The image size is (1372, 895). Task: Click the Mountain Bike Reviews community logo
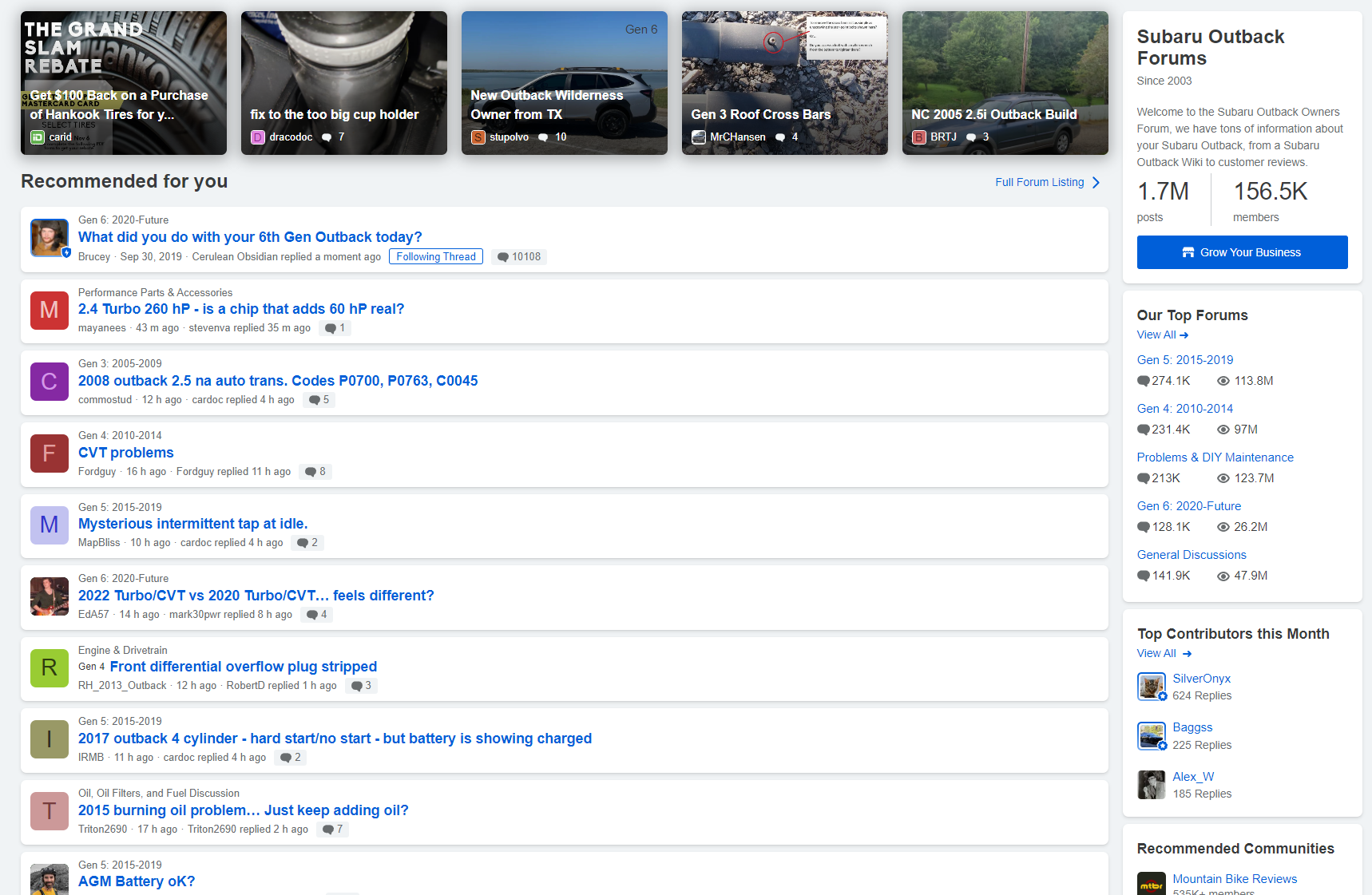pyautogui.click(x=1151, y=884)
